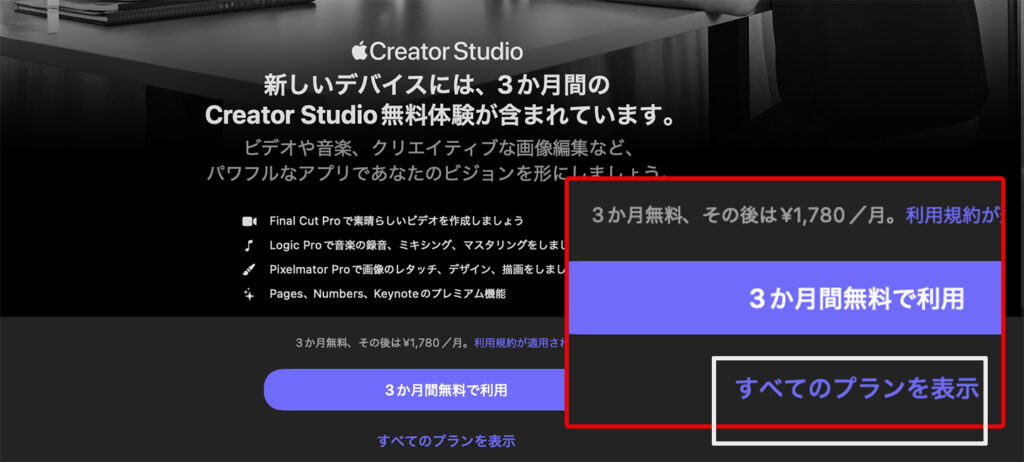Click the sparkle icon beside Pages, Numbers, Keynote
Screen dimensions: 1024x462
click(249, 294)
